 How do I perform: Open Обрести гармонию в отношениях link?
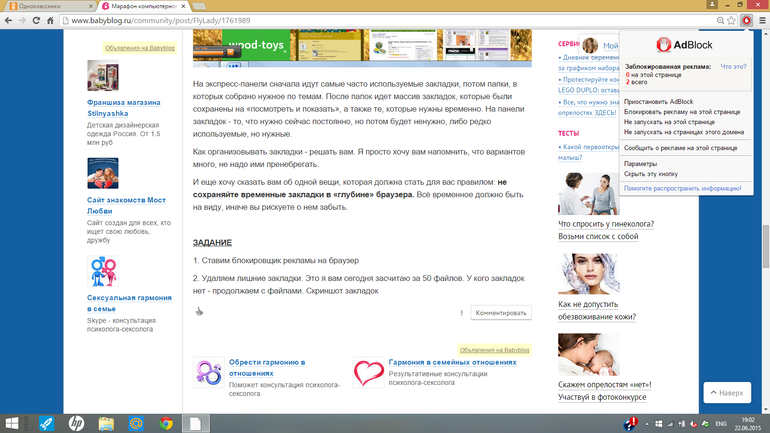coord(267,367)
